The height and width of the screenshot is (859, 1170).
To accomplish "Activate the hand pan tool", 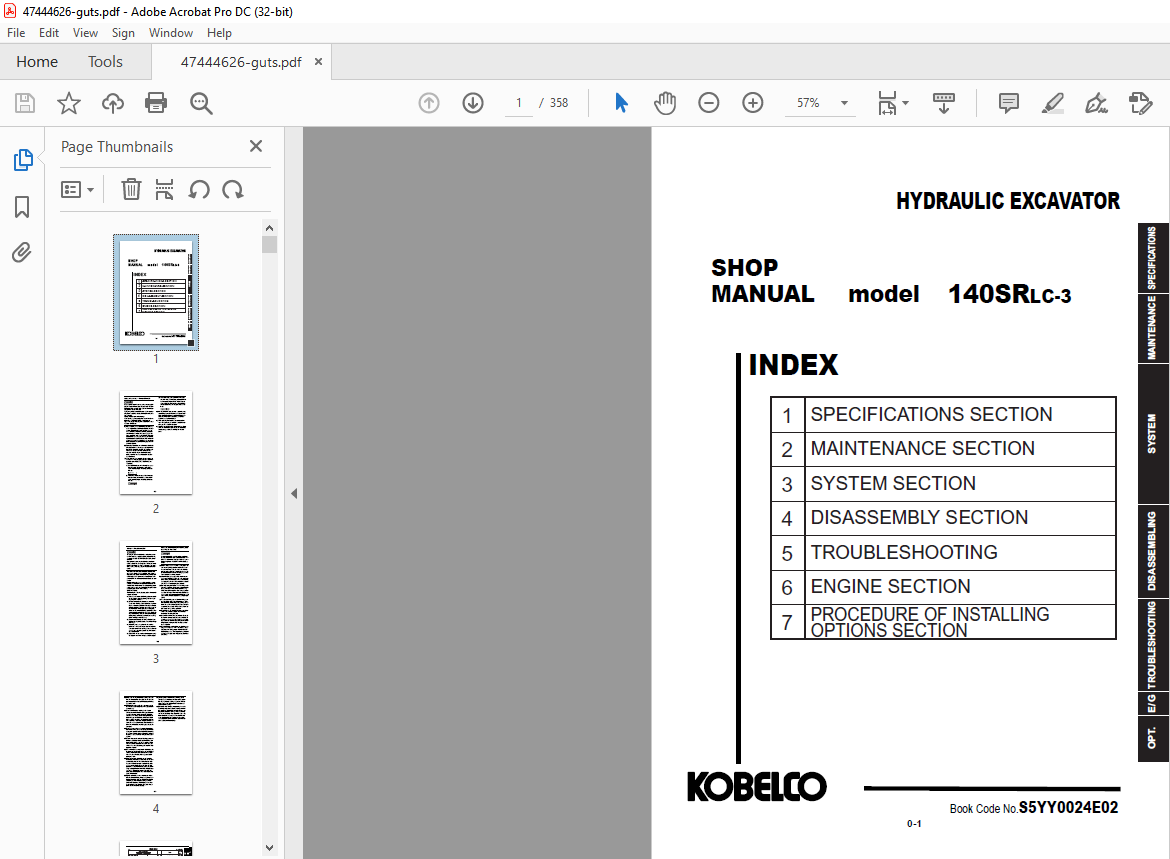I will 665,103.
